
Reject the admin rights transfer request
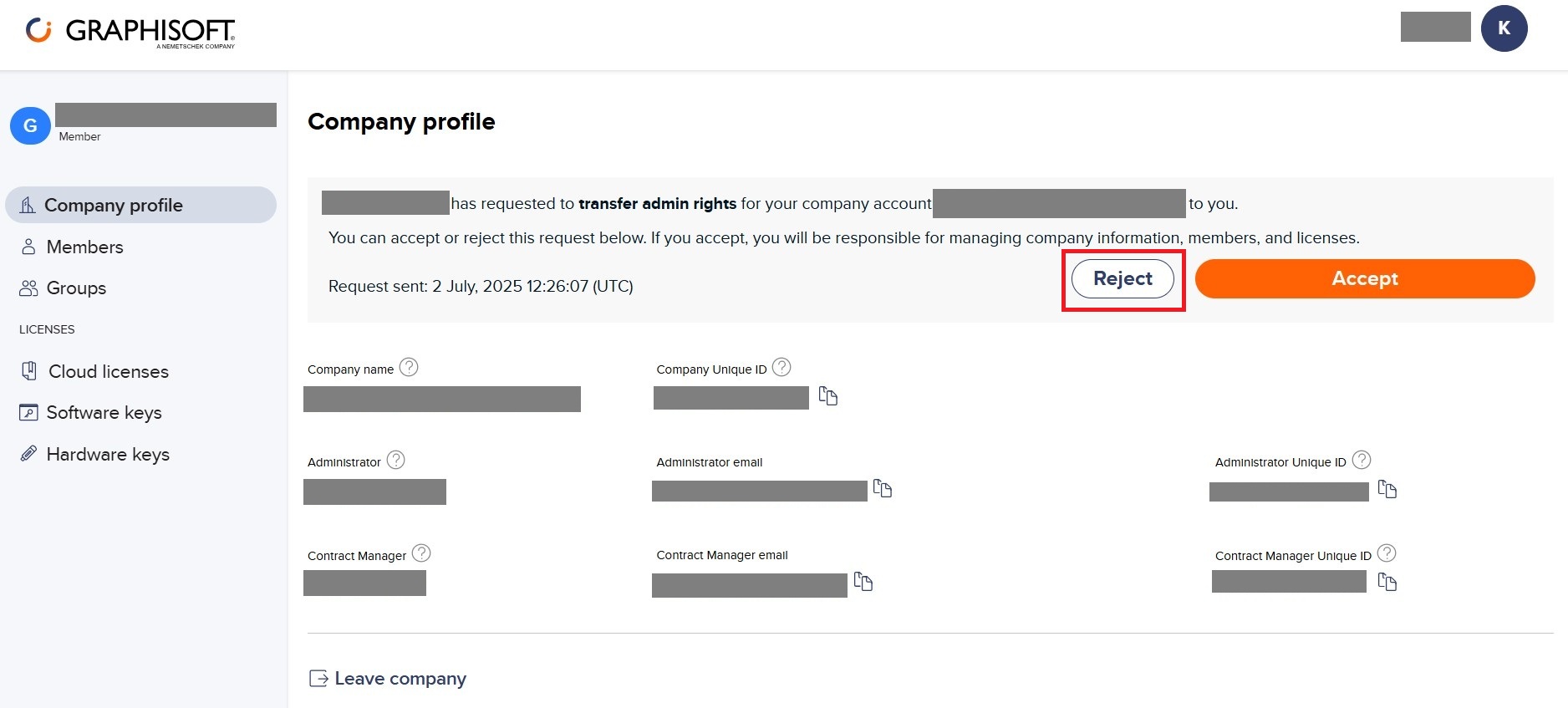[x=1123, y=278]
